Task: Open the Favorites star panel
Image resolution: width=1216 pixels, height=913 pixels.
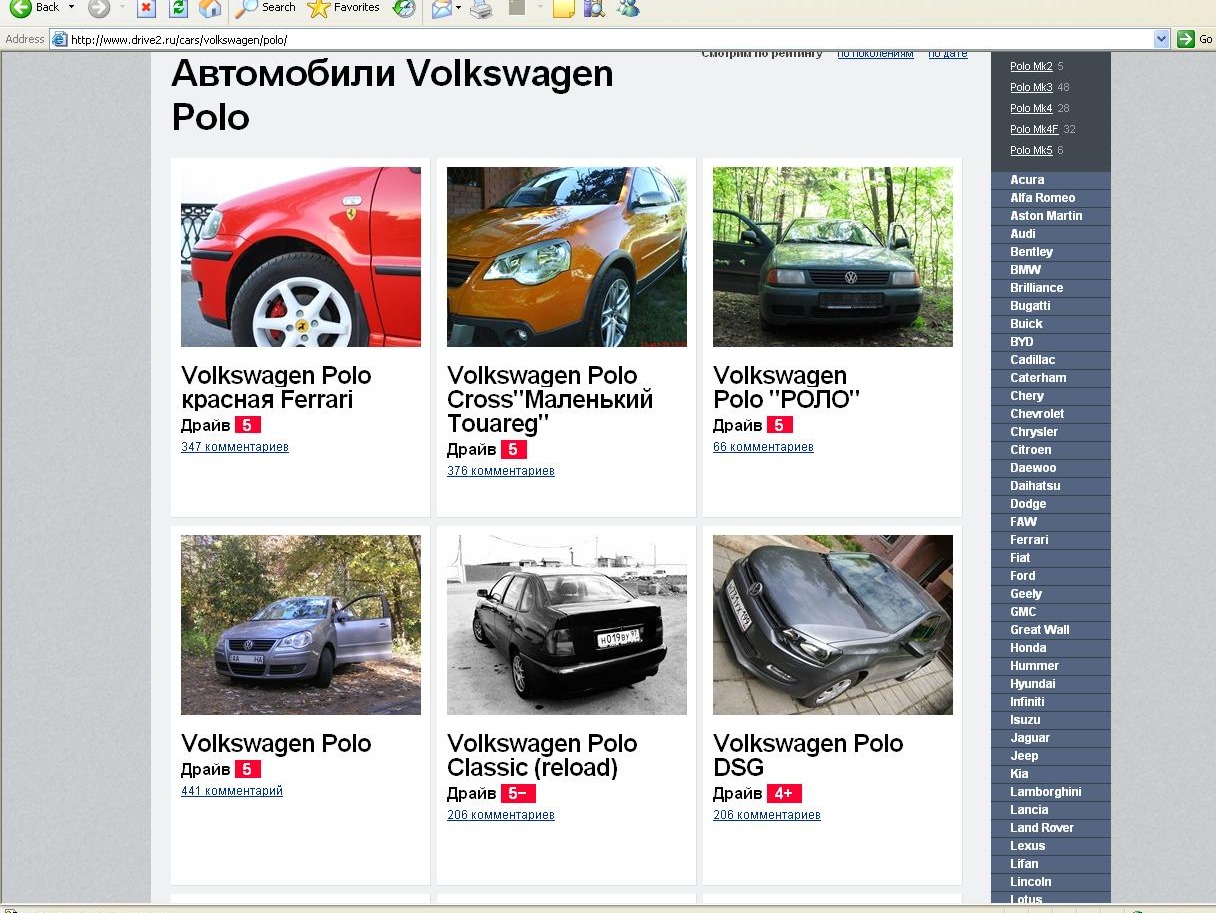Action: (x=343, y=8)
